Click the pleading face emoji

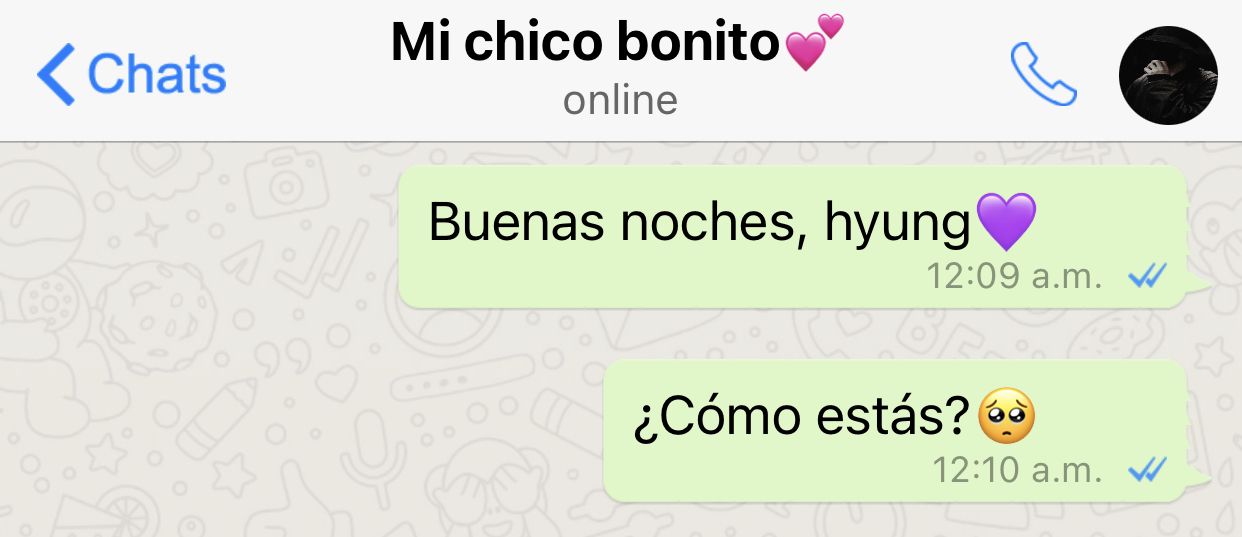1006,418
